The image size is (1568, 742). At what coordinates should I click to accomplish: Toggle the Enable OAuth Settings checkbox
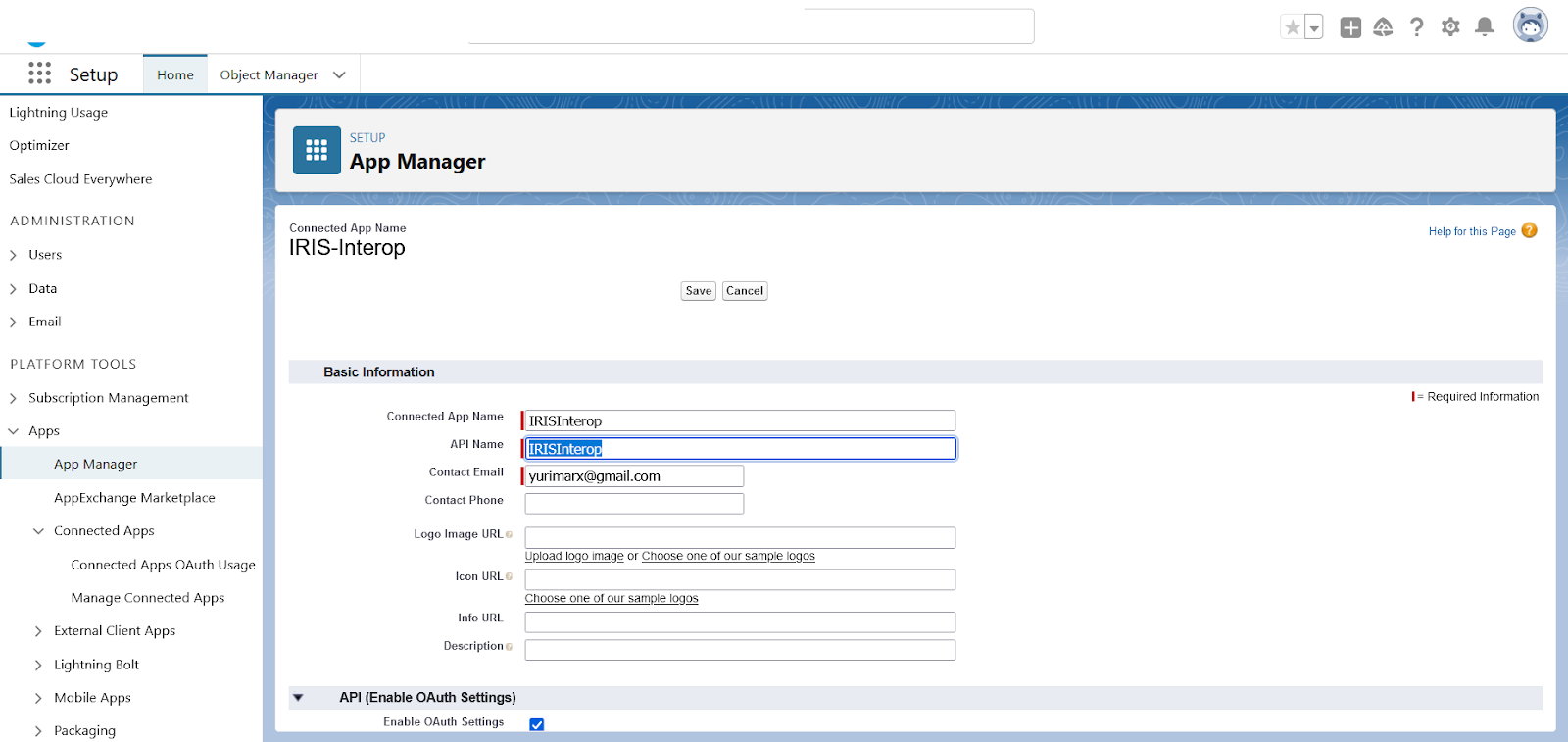pos(537,724)
